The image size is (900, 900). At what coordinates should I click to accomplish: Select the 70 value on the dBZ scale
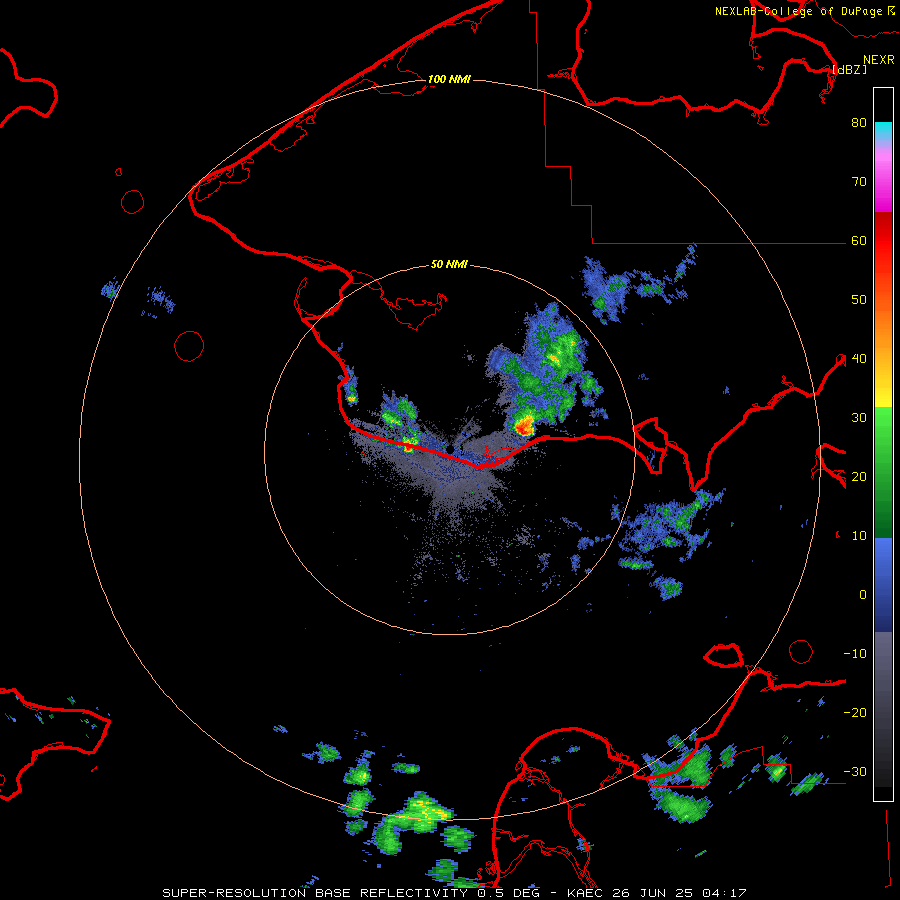click(x=859, y=182)
